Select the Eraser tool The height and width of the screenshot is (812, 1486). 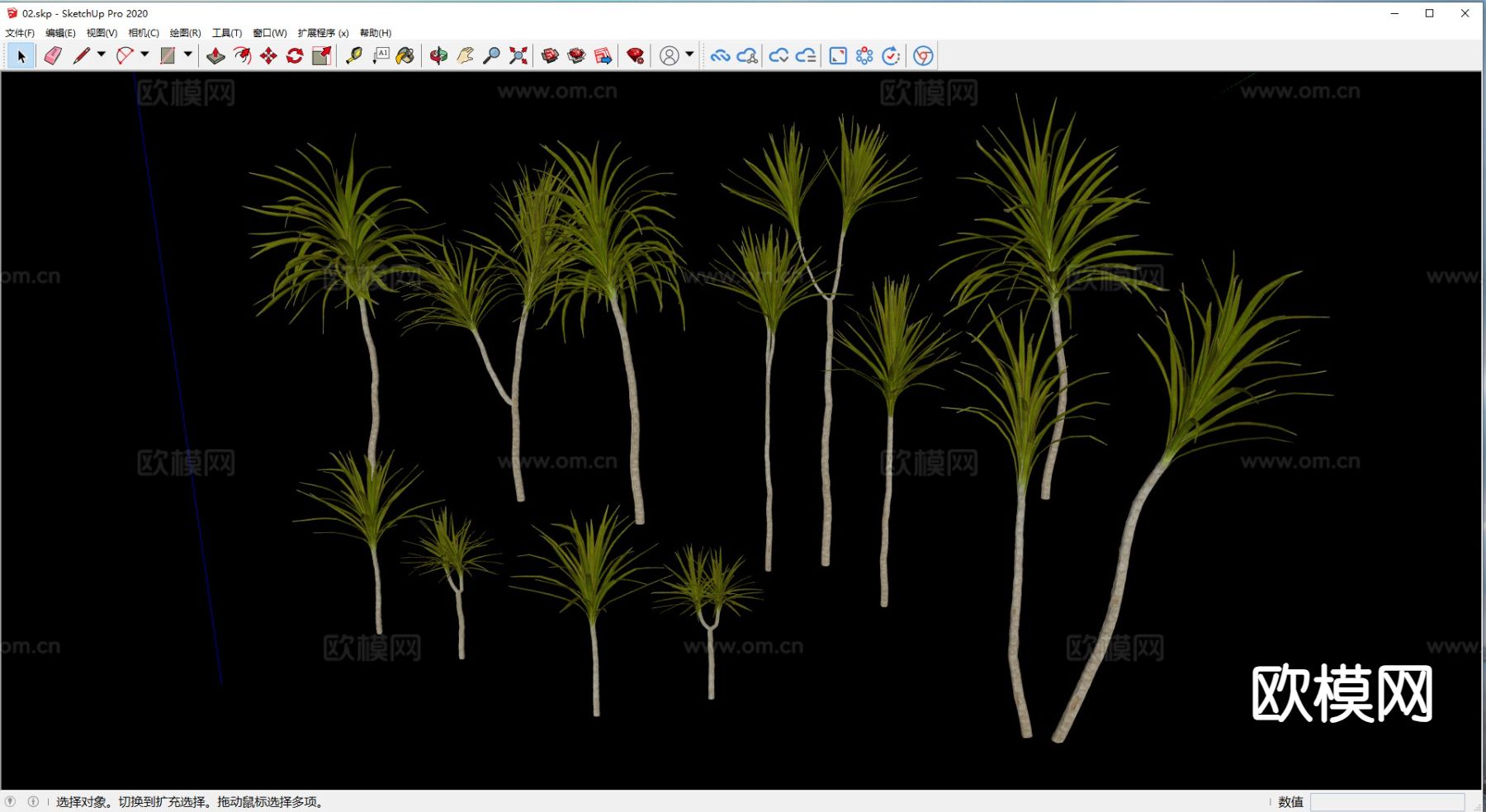(53, 55)
